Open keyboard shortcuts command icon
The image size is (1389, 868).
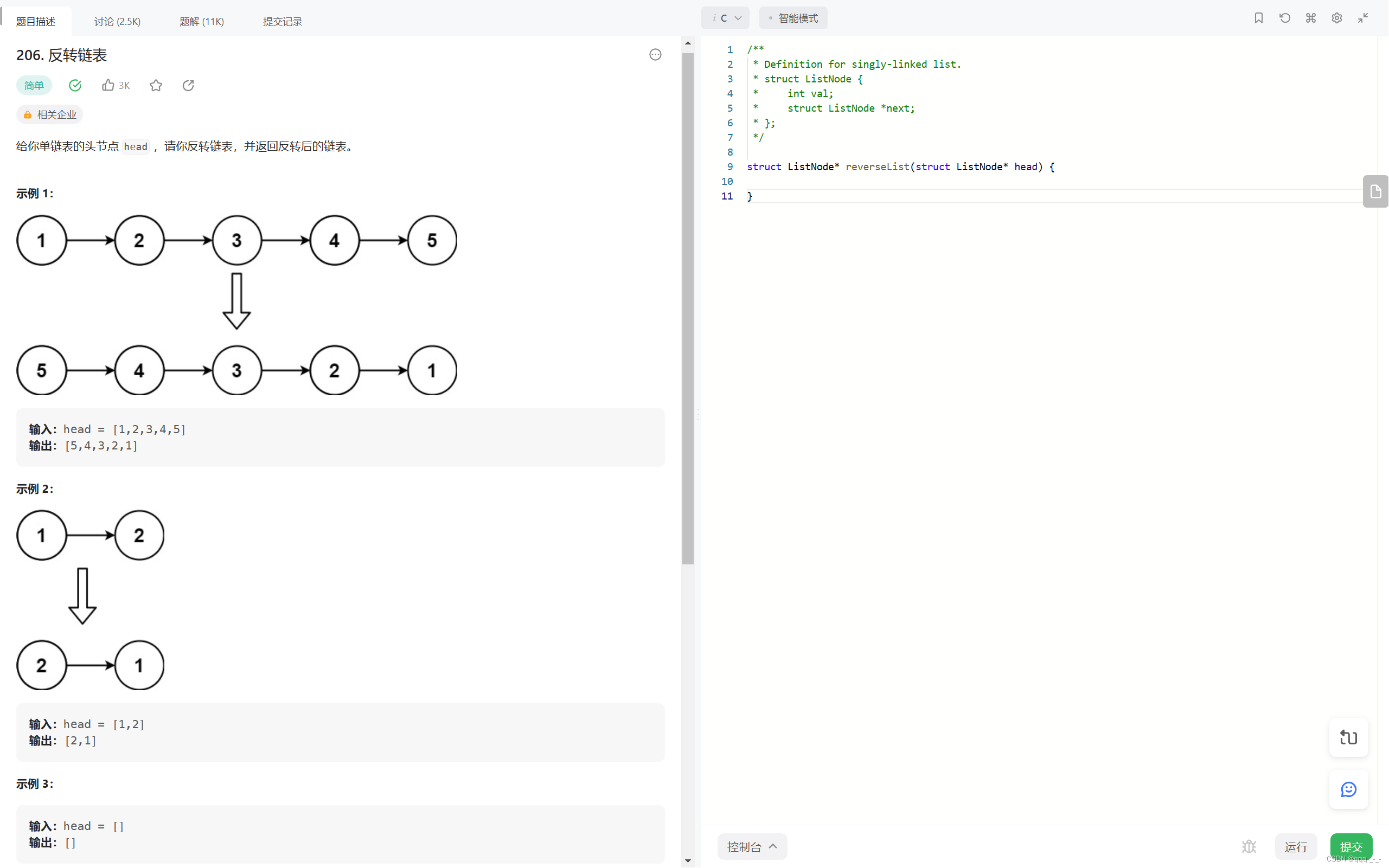click(x=1310, y=18)
